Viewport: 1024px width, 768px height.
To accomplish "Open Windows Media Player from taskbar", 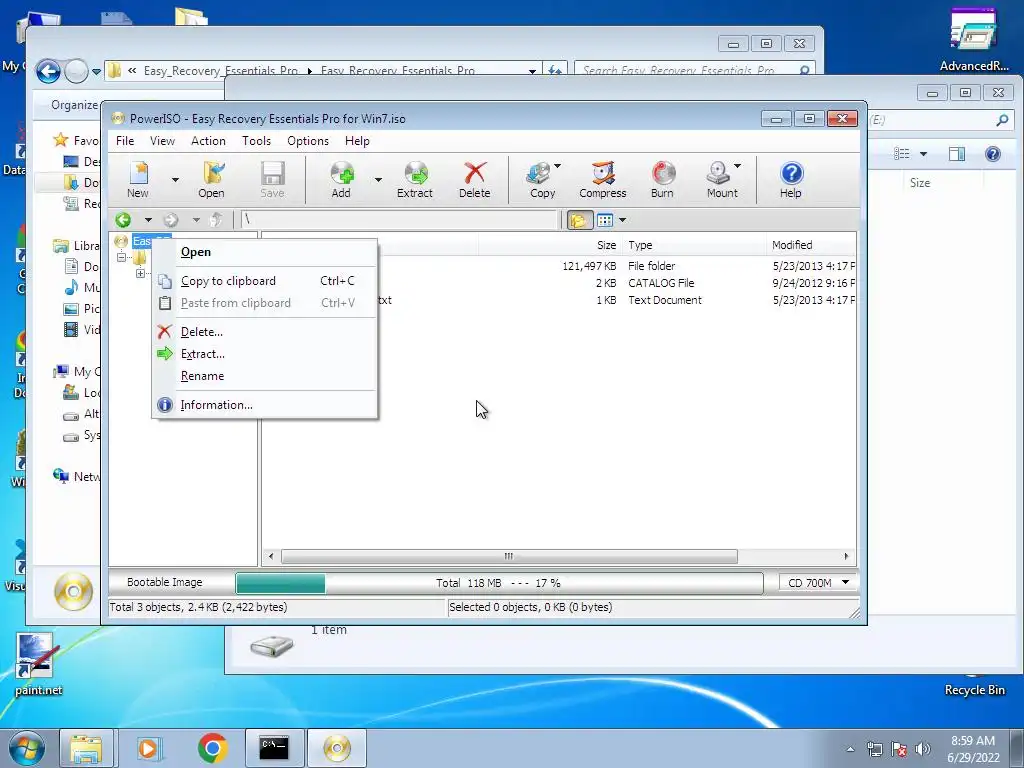I will click(x=148, y=748).
